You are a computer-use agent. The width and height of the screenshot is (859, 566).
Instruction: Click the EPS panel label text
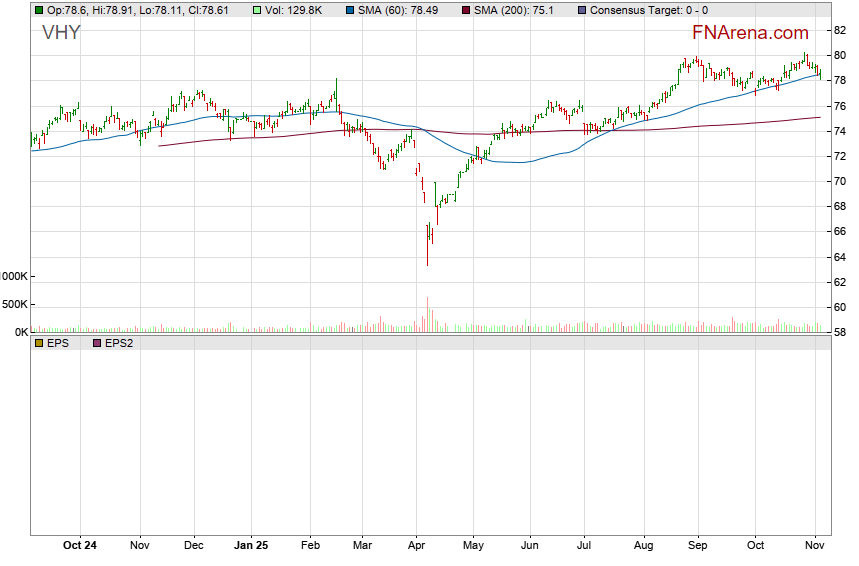click(56, 343)
